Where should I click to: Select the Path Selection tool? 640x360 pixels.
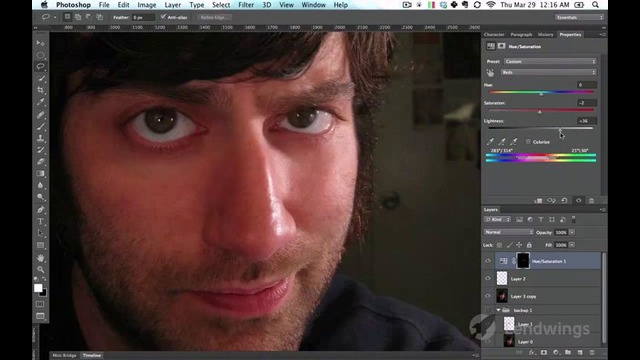click(x=40, y=233)
